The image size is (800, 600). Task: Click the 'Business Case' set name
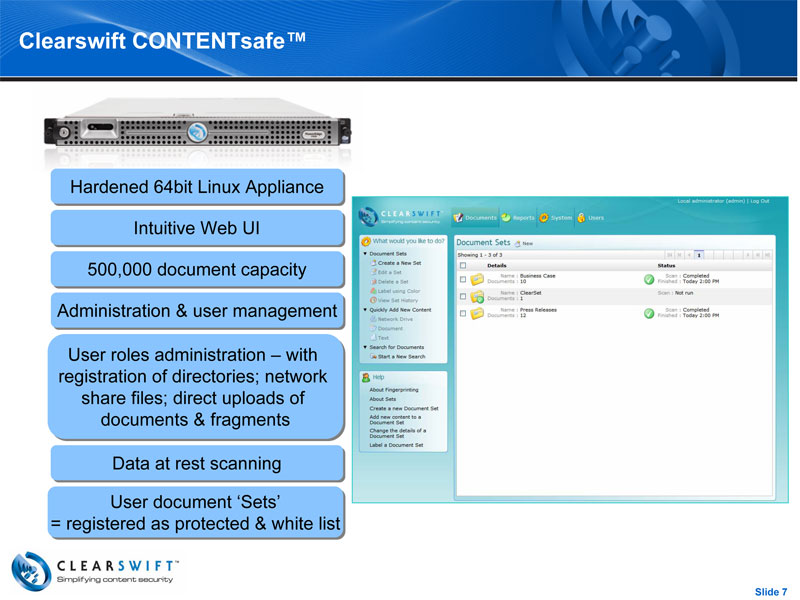[x=537, y=276]
